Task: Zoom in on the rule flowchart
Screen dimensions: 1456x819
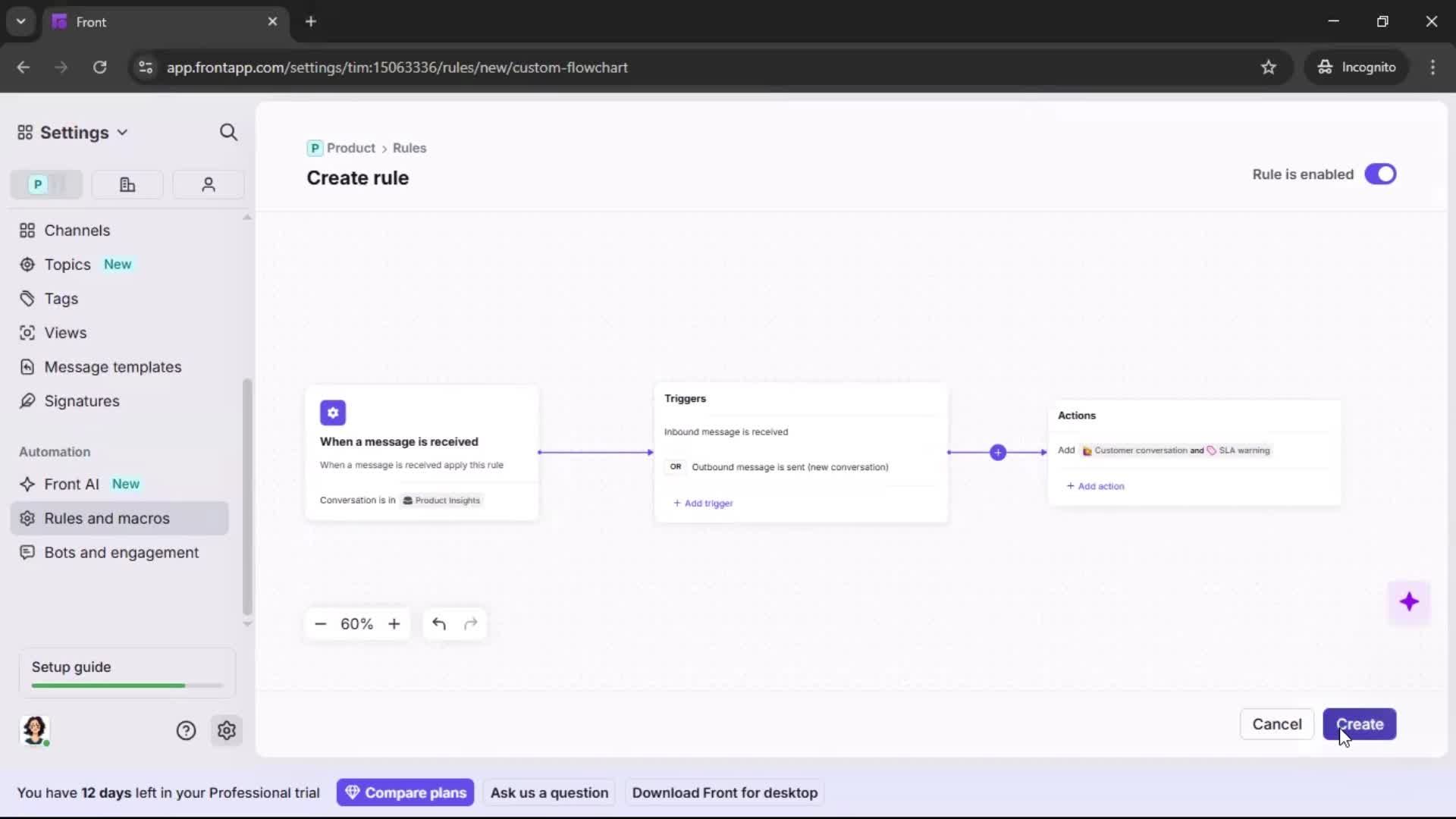Action: click(x=394, y=623)
